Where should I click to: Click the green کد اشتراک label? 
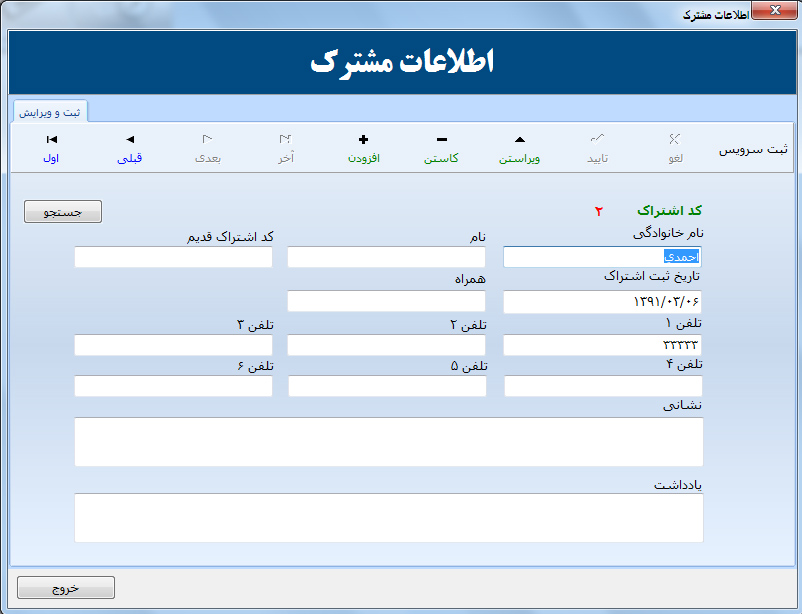(669, 210)
